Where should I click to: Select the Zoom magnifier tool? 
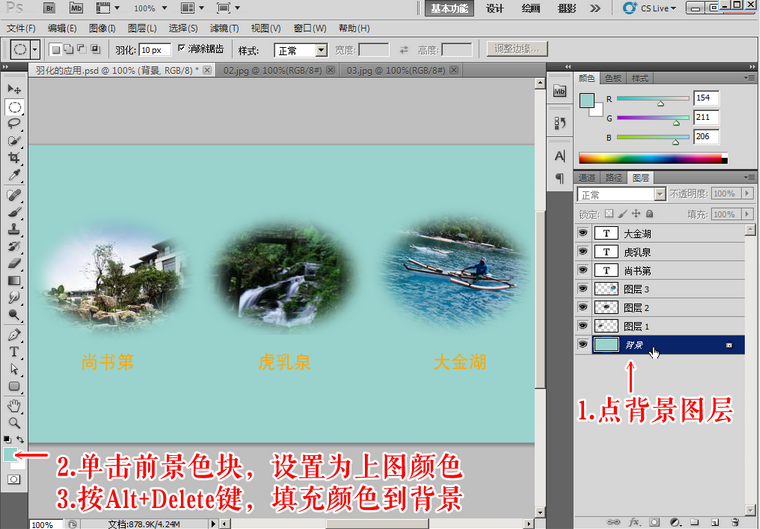[x=15, y=422]
